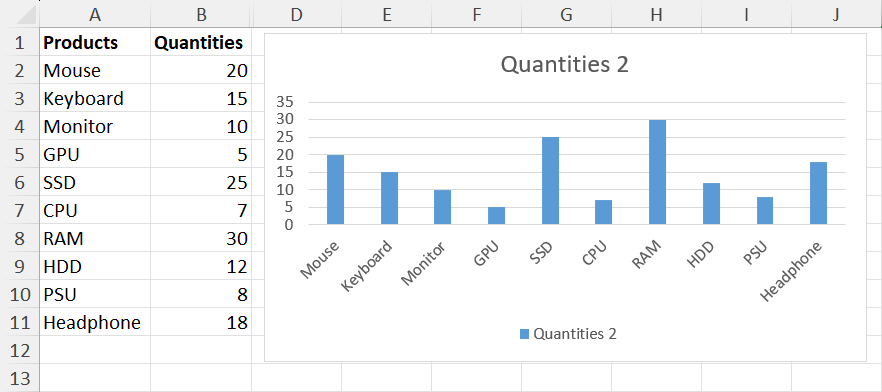This screenshot has height=392, width=882.
Task: Select the Products header cell
Action: (x=95, y=42)
